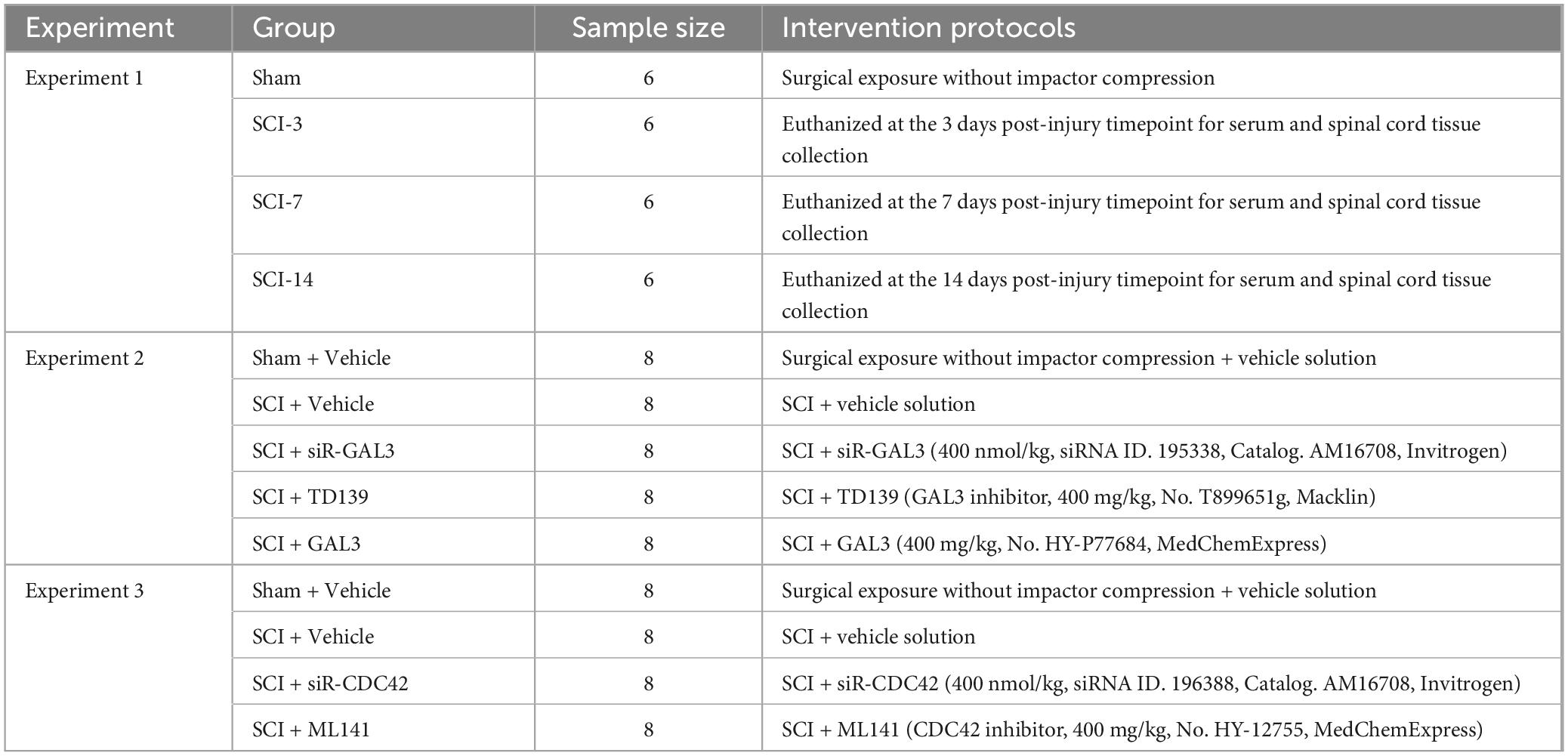Click the siRNA ID 195338 protocol text
This screenshot has height=756, width=1568.
(x=1144, y=451)
